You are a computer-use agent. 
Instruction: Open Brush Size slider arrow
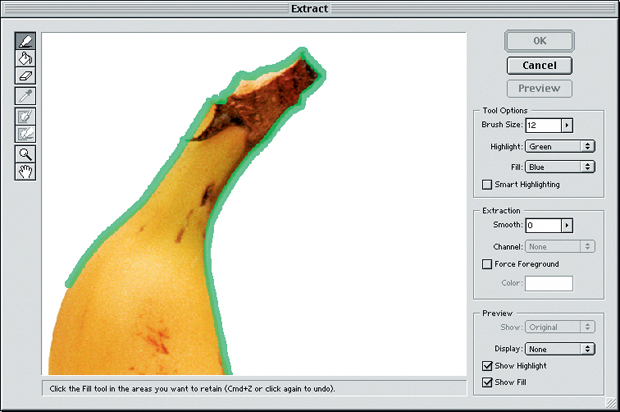[566, 125]
